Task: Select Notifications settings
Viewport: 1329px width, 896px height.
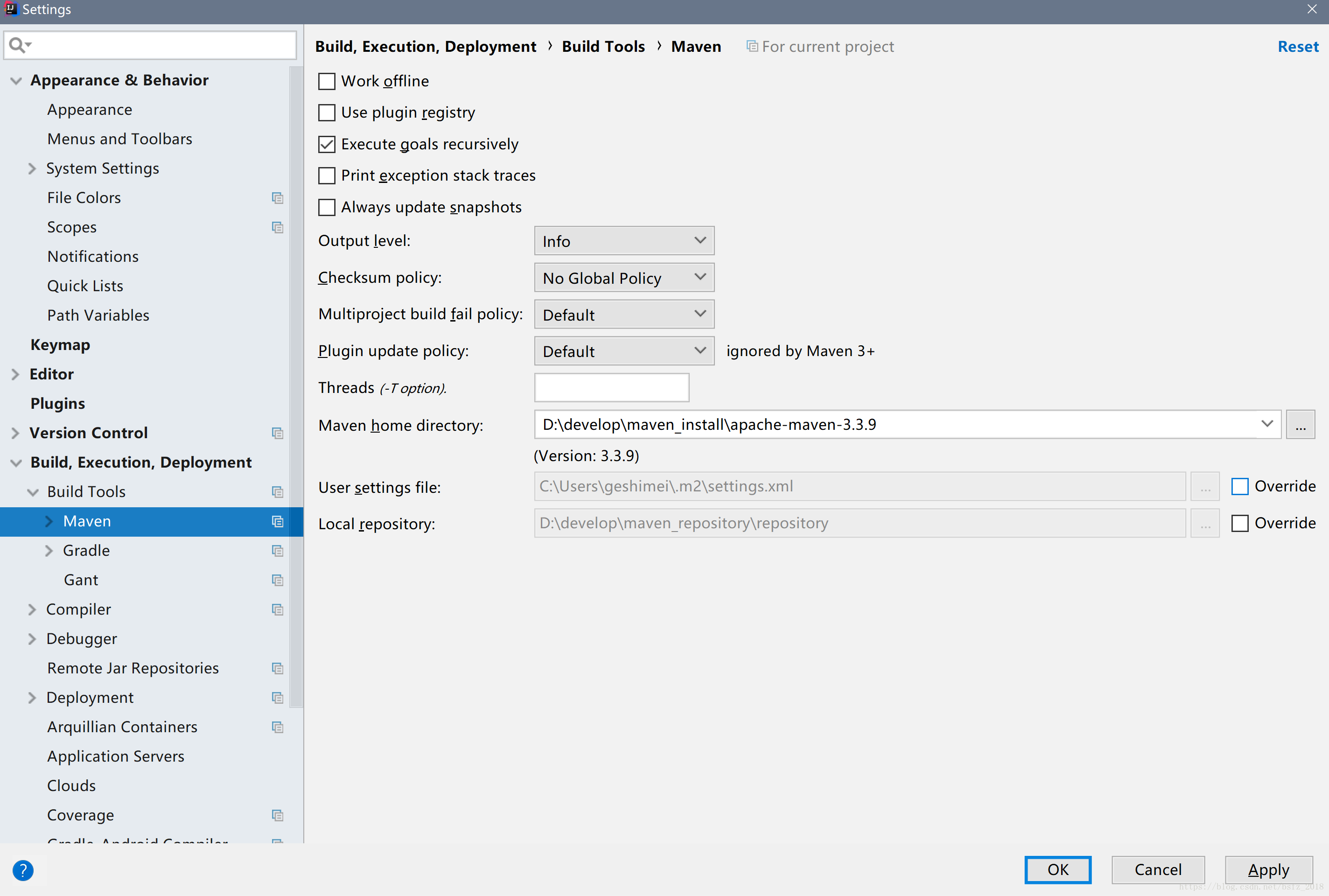Action: point(92,257)
